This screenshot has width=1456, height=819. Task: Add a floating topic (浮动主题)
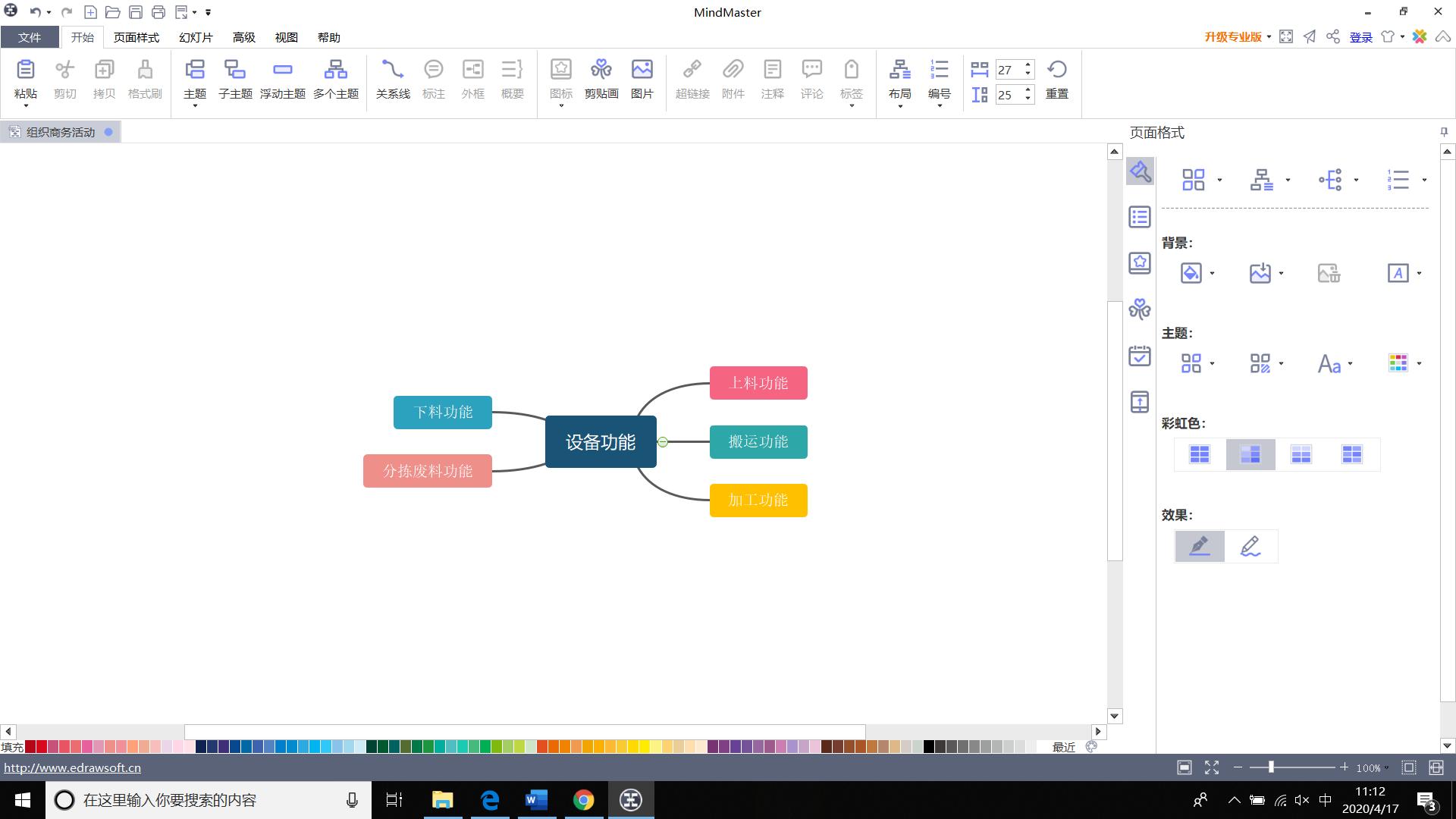pos(282,79)
